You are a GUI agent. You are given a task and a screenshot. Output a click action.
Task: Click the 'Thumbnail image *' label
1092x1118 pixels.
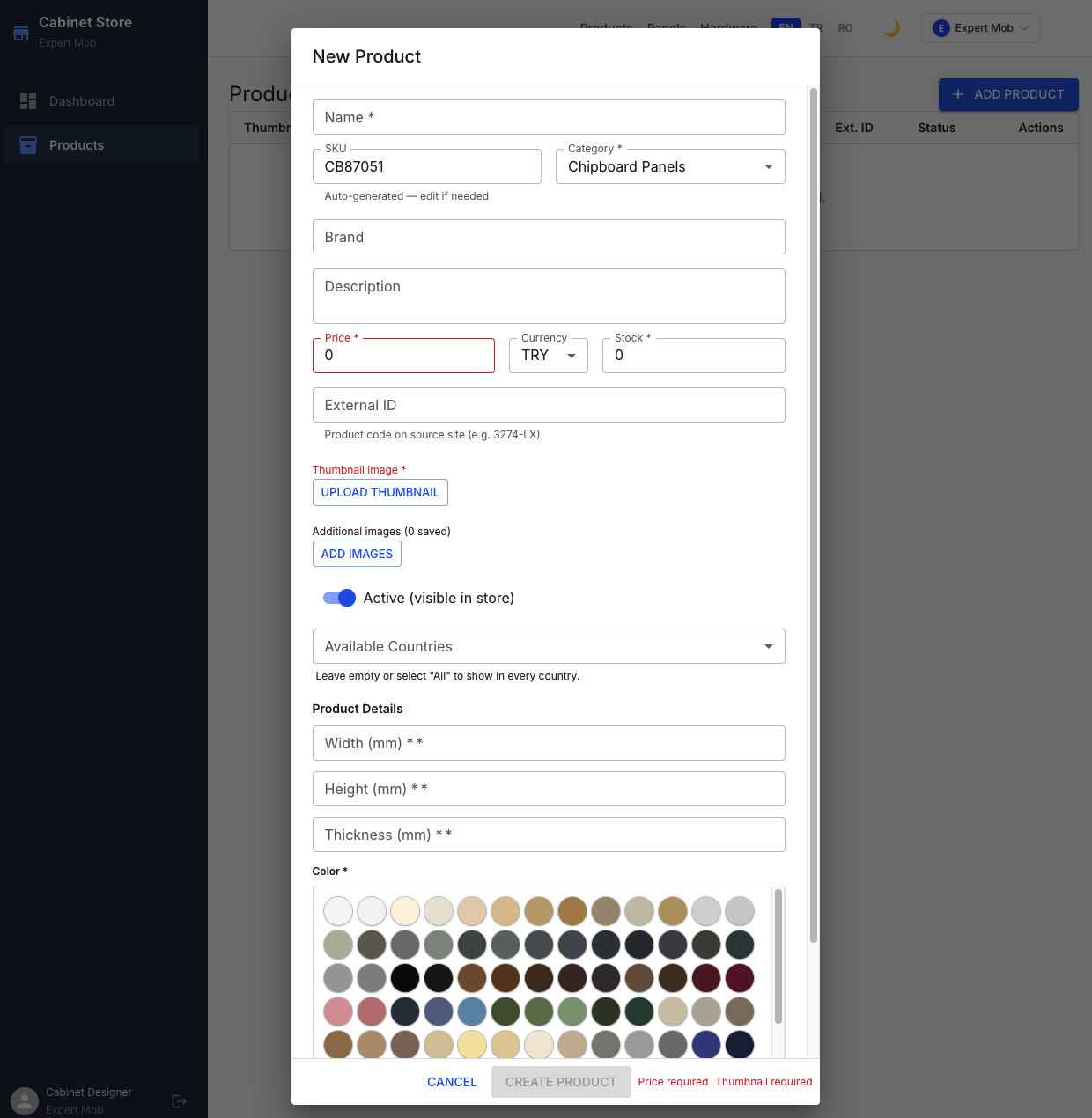click(359, 470)
